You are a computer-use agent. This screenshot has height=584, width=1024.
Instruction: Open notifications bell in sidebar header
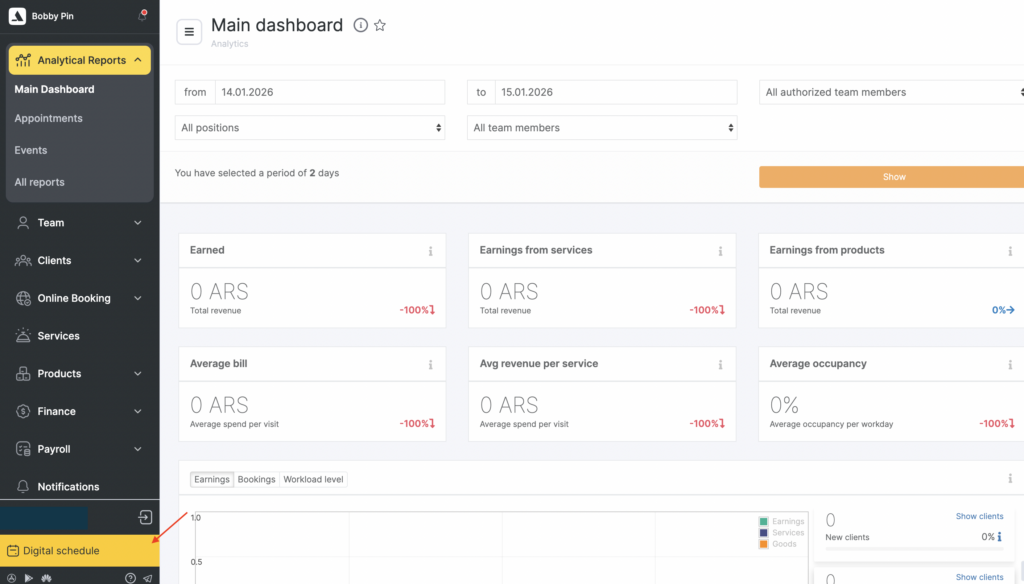pyautogui.click(x=142, y=16)
